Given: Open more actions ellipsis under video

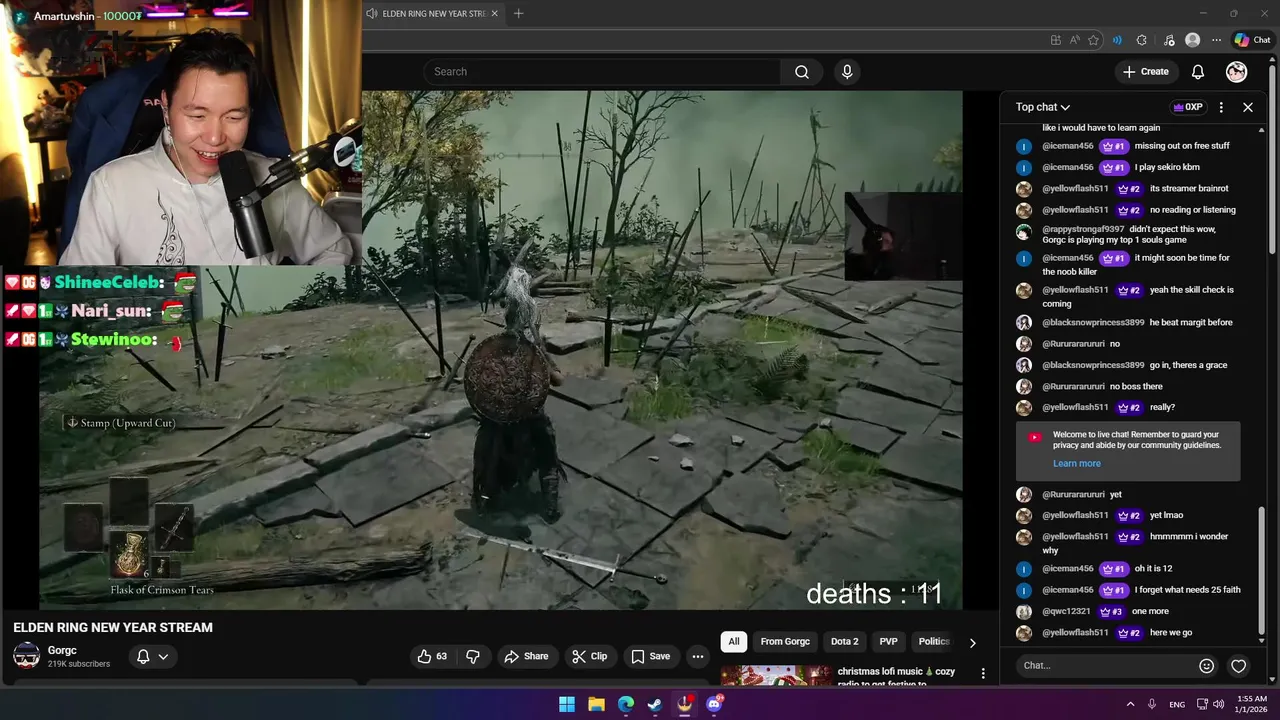Looking at the screenshot, I should tap(698, 656).
